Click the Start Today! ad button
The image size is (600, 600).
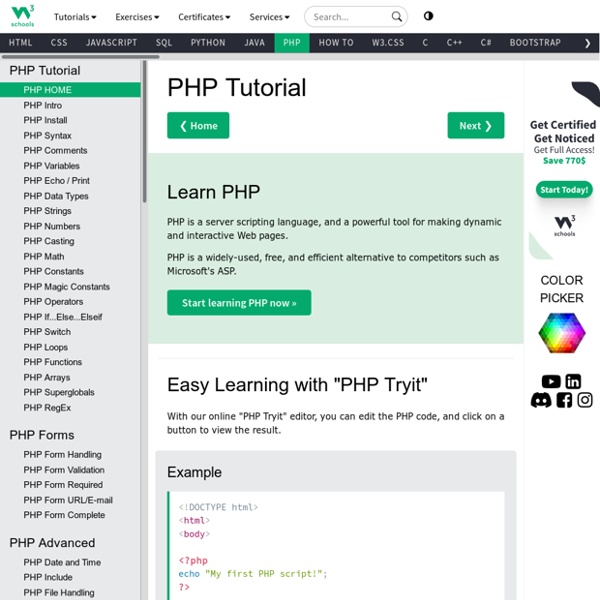point(564,190)
